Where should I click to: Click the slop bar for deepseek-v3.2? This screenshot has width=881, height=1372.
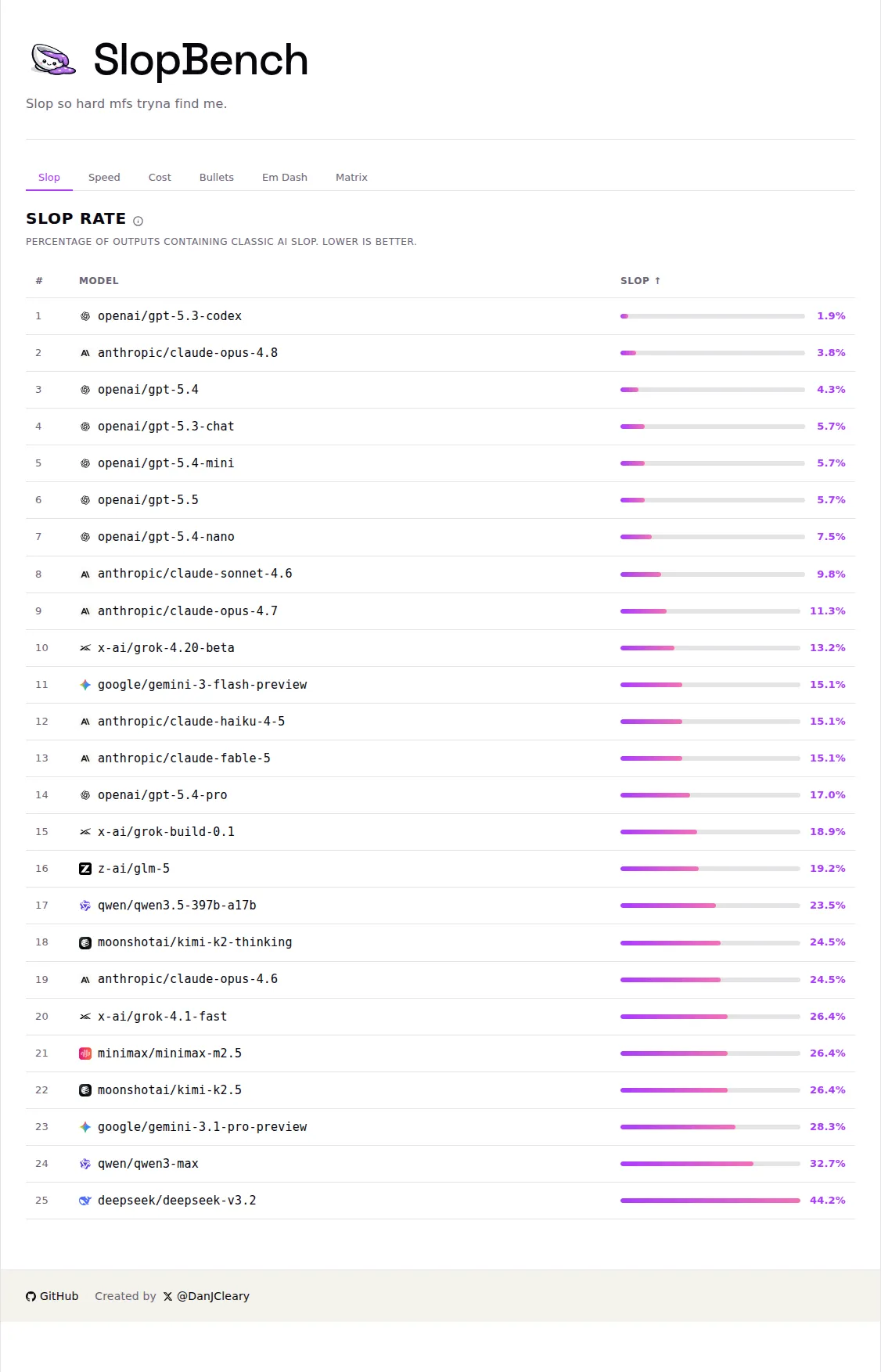pos(710,1201)
